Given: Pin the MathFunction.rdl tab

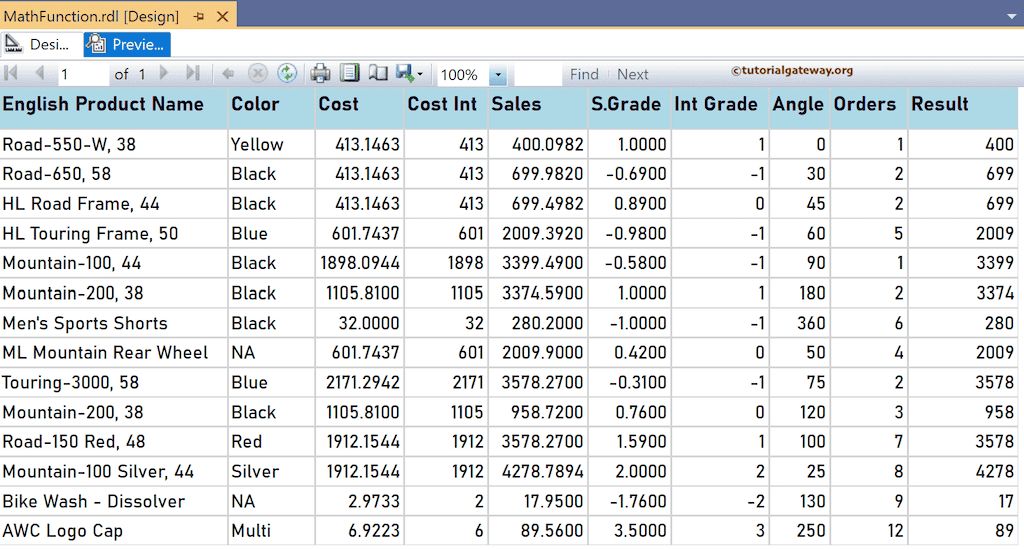Looking at the screenshot, I should pos(199,16).
